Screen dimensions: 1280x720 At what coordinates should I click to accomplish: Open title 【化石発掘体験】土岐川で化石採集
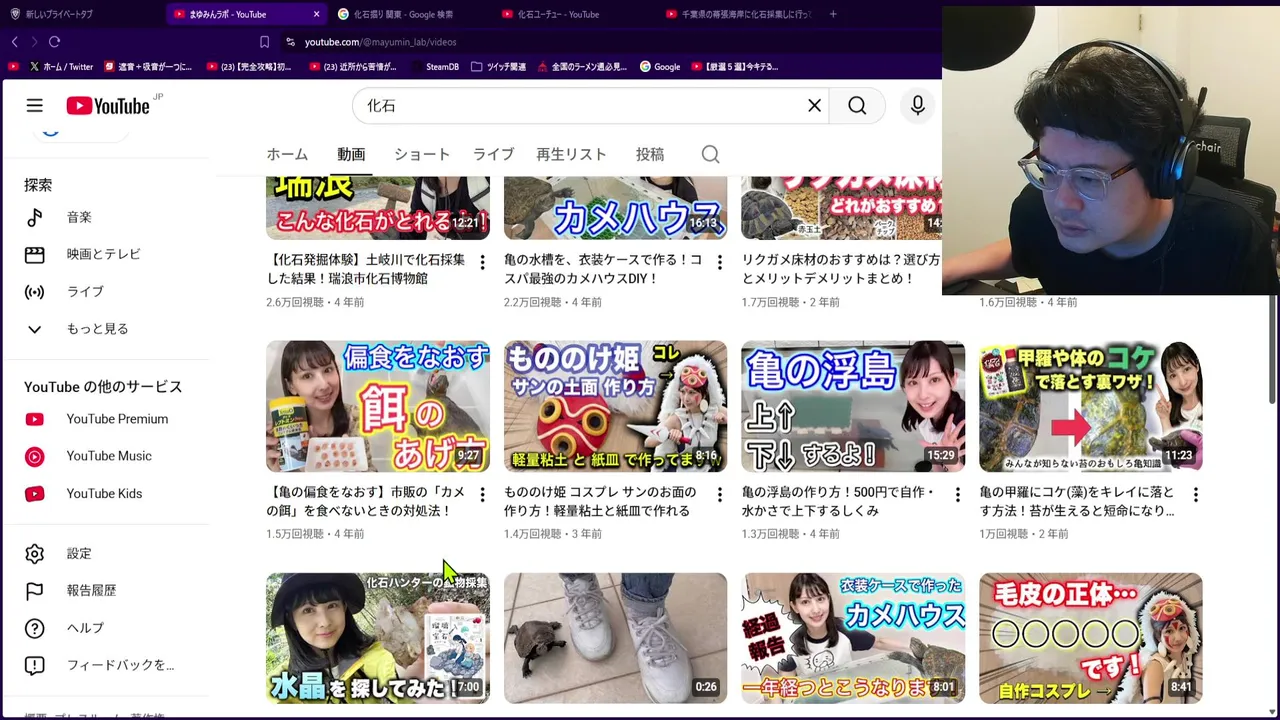pyautogui.click(x=366, y=269)
